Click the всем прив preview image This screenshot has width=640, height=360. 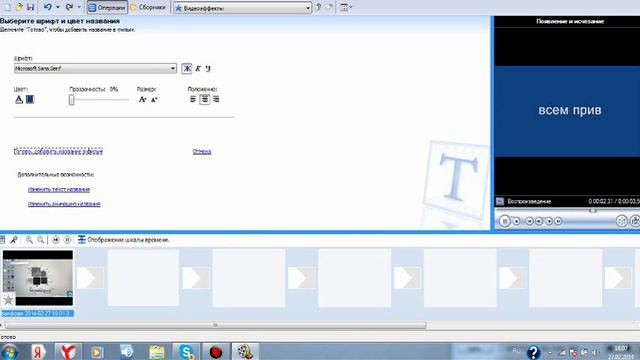pyautogui.click(x=567, y=111)
